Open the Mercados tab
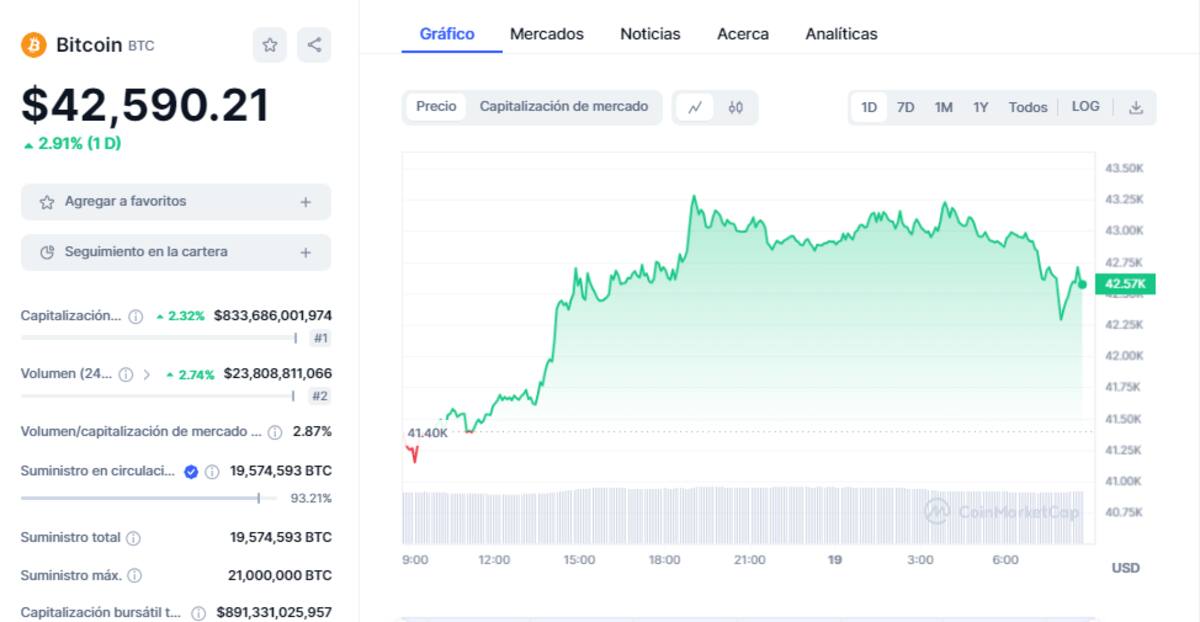This screenshot has width=1200, height=622. pos(546,34)
